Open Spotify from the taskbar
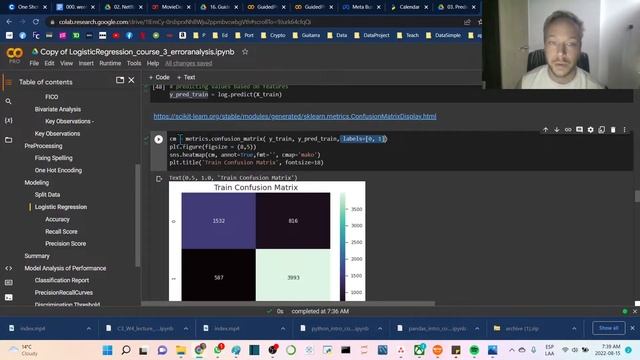This screenshot has height=360, width=640. (474, 350)
